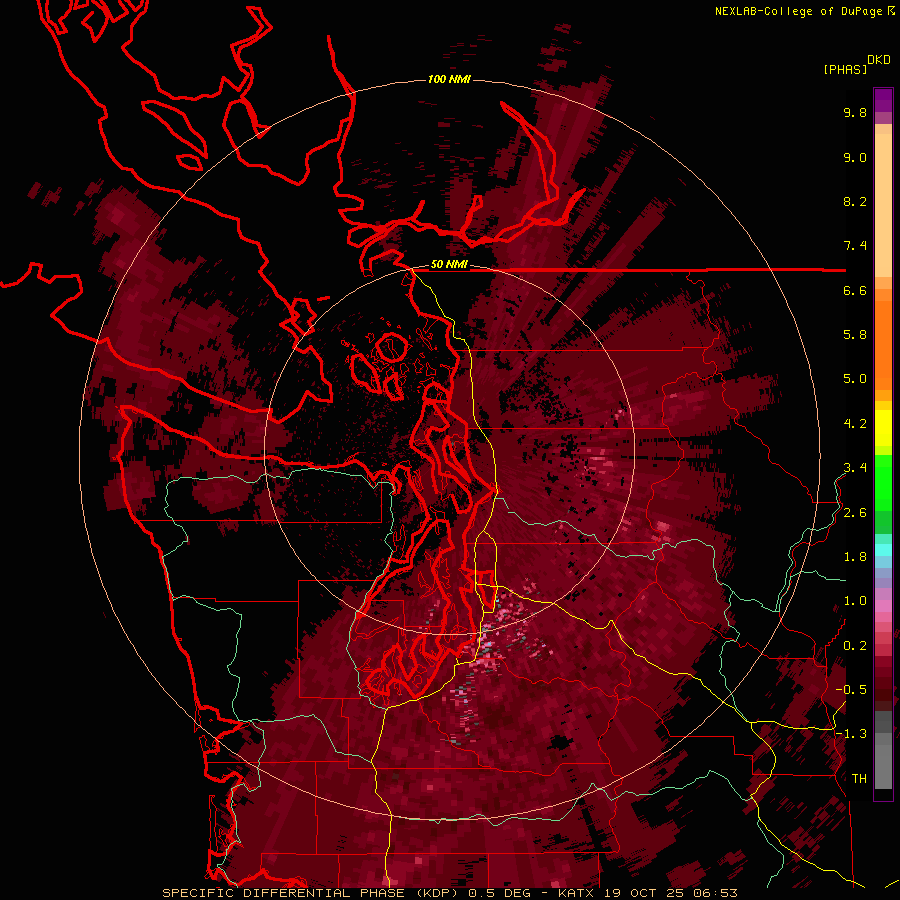Click the 5.0 scale value
This screenshot has height=900, width=900.
855,379
